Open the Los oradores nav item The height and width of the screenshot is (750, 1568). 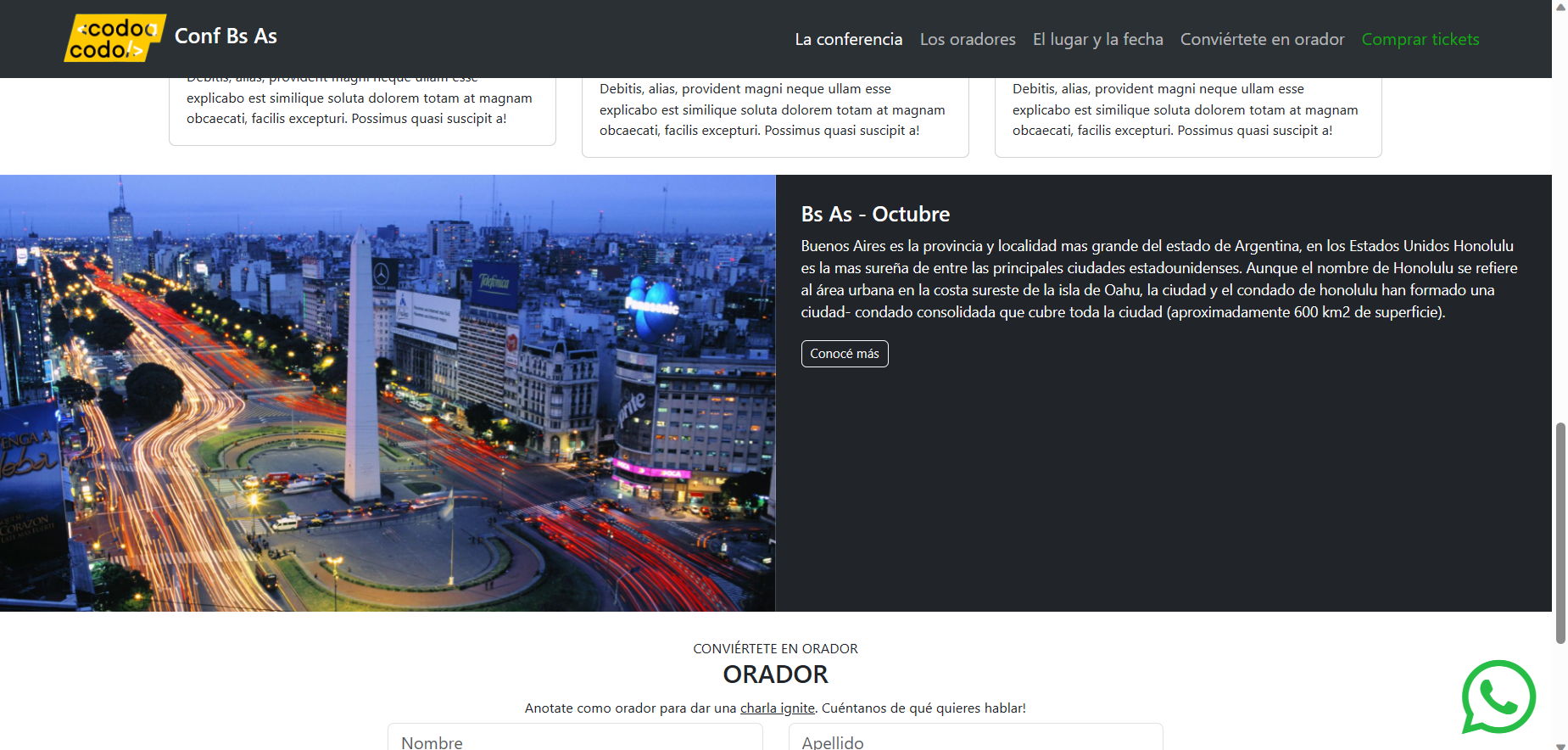(x=968, y=40)
